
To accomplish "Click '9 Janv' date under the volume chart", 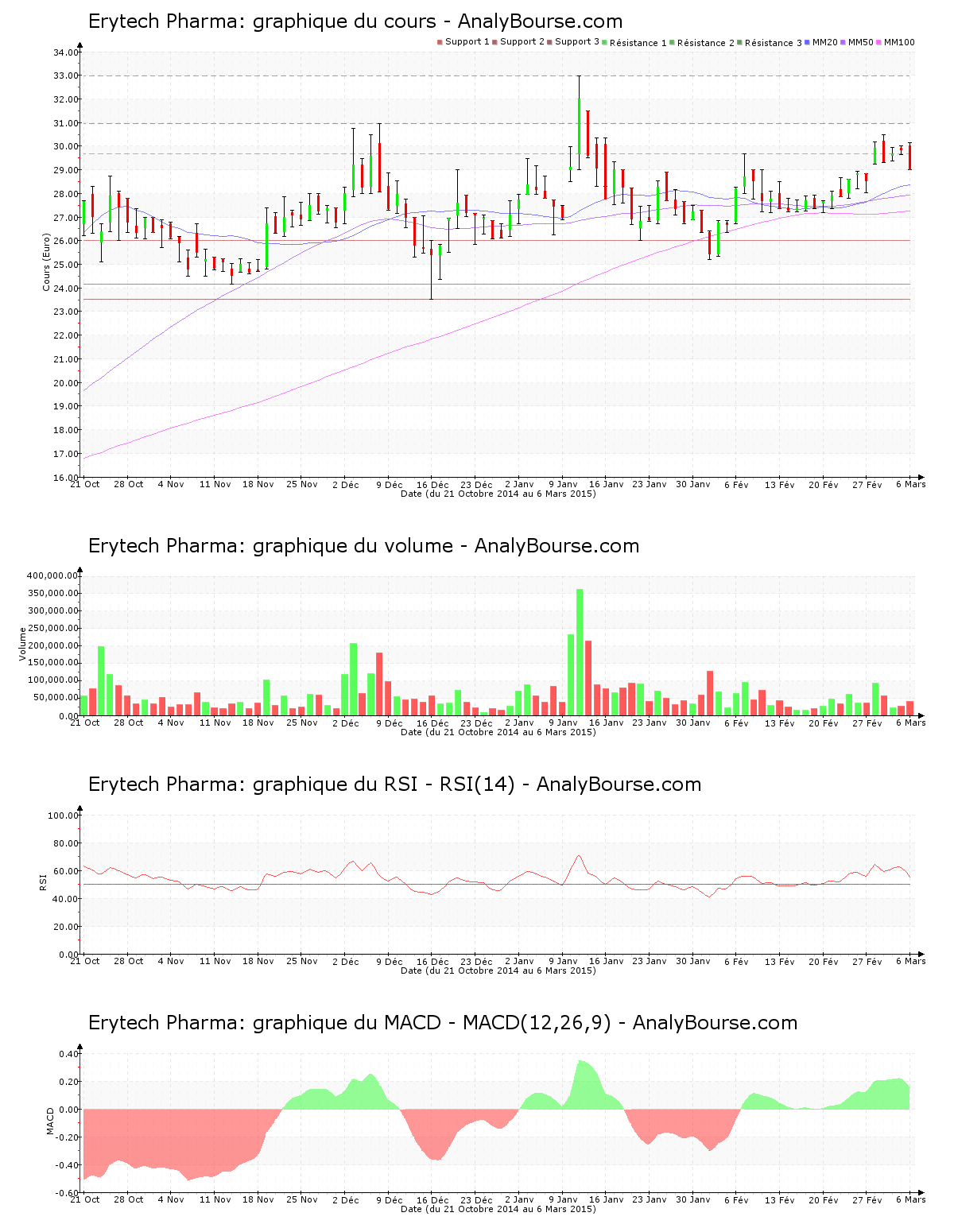I will [563, 723].
